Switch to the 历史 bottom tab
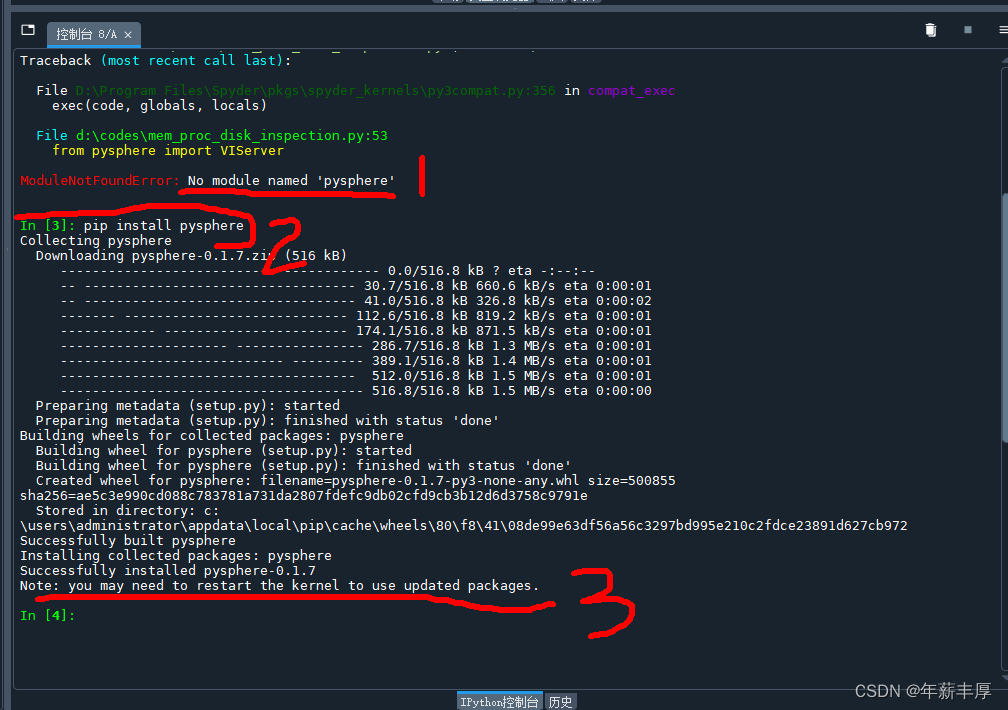The width and height of the screenshot is (1008, 710). (560, 702)
